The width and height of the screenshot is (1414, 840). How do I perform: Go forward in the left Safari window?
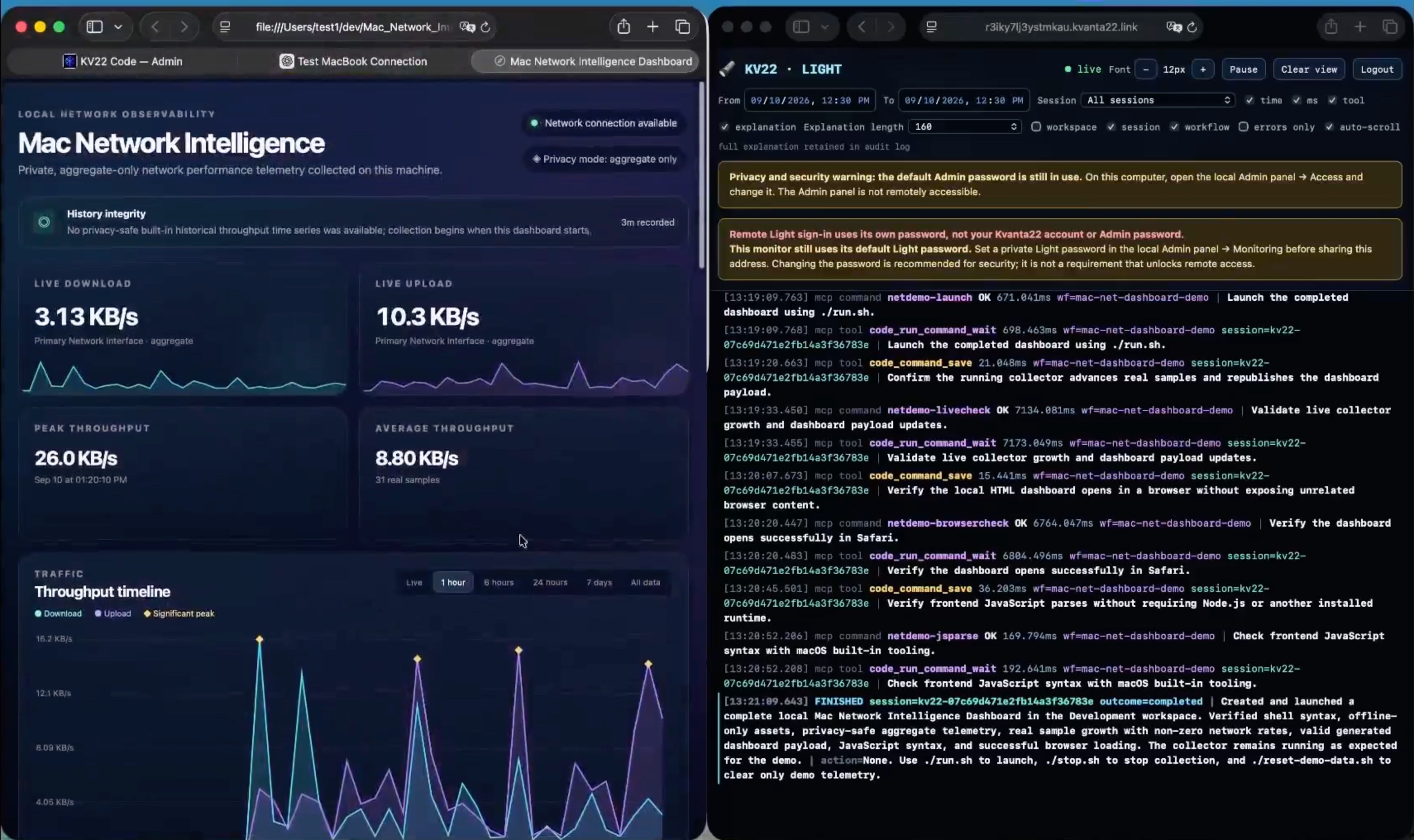point(184,26)
